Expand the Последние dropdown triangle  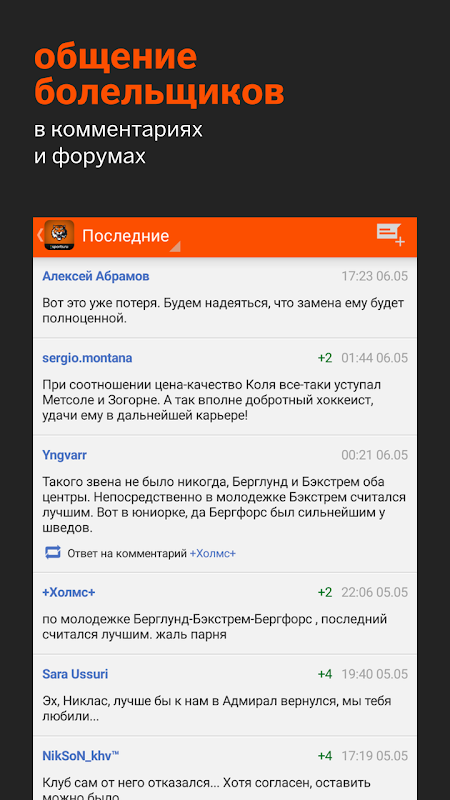175,246
